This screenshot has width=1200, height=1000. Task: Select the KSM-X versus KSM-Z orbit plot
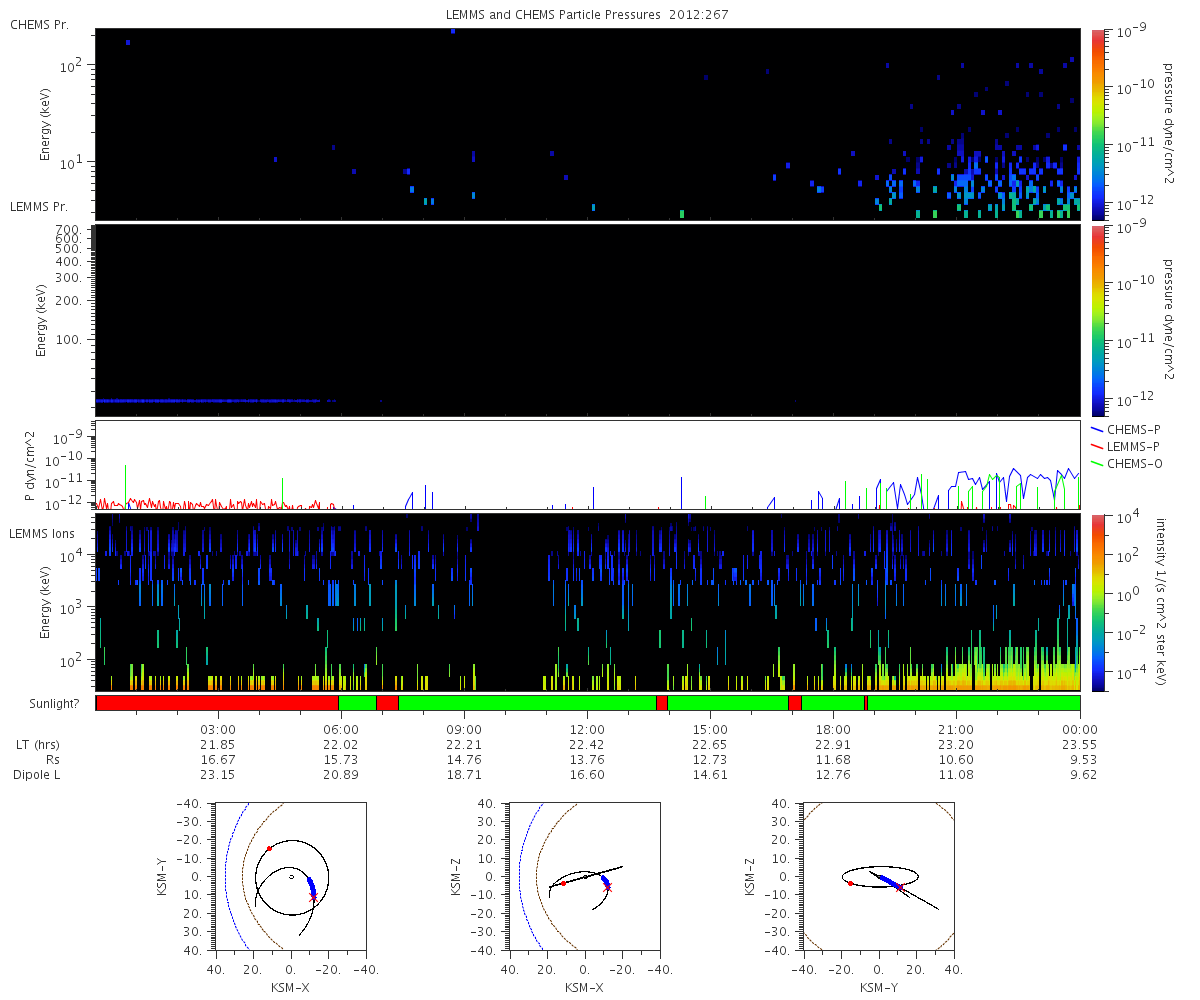(x=585, y=876)
